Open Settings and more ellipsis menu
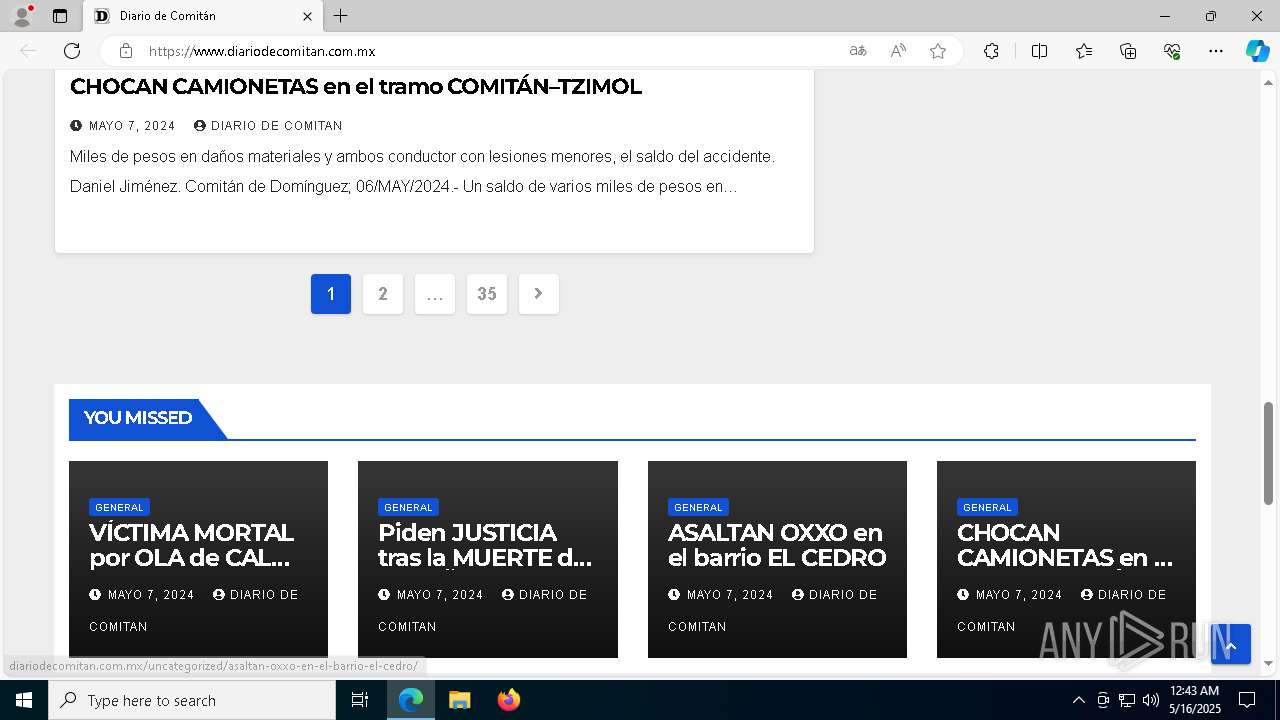The width and height of the screenshot is (1280, 720). 1216,51
